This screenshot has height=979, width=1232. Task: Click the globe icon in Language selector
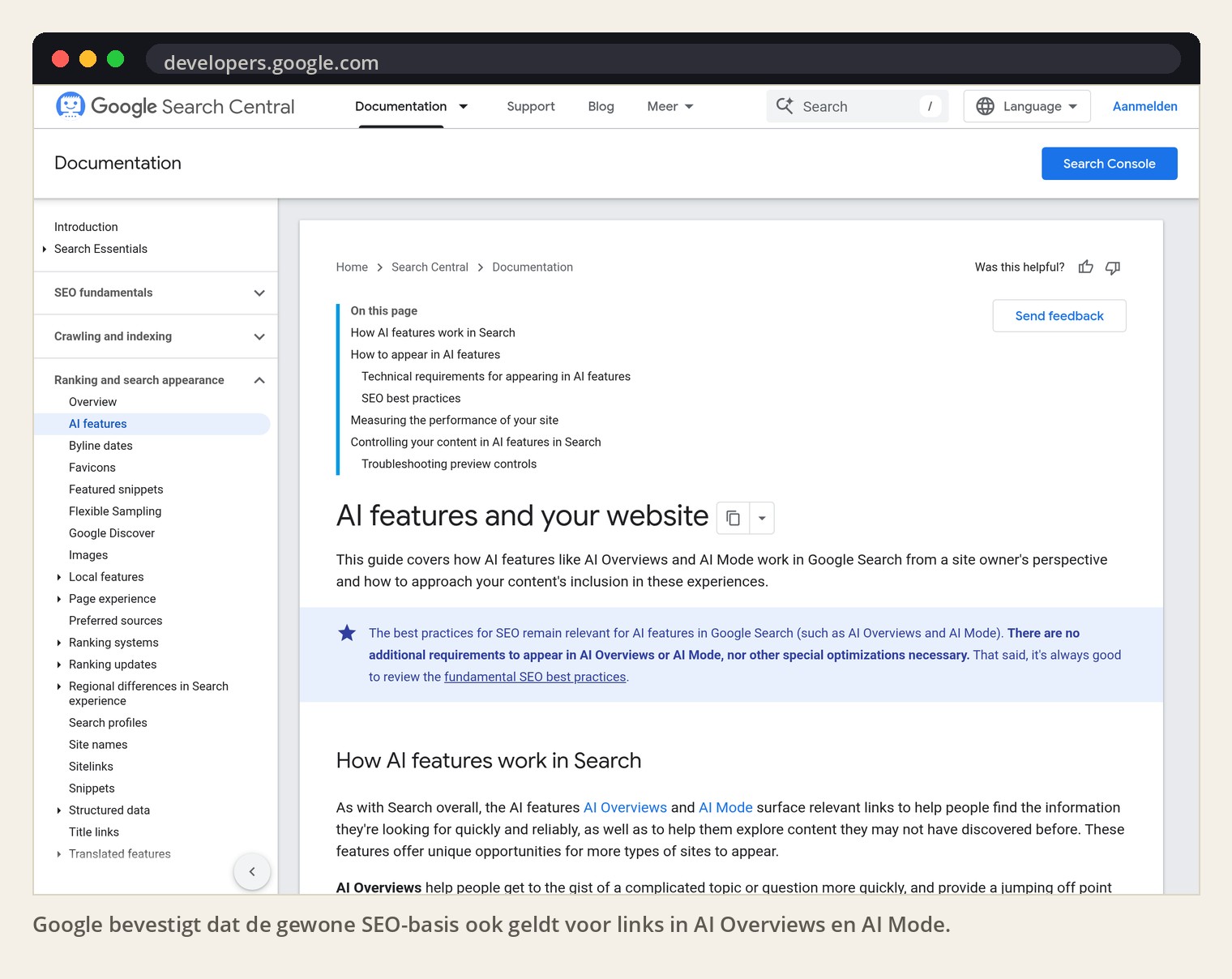pos(985,106)
